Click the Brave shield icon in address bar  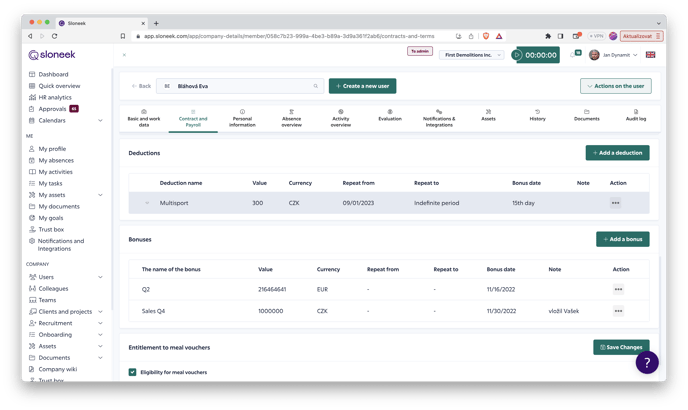pos(486,36)
